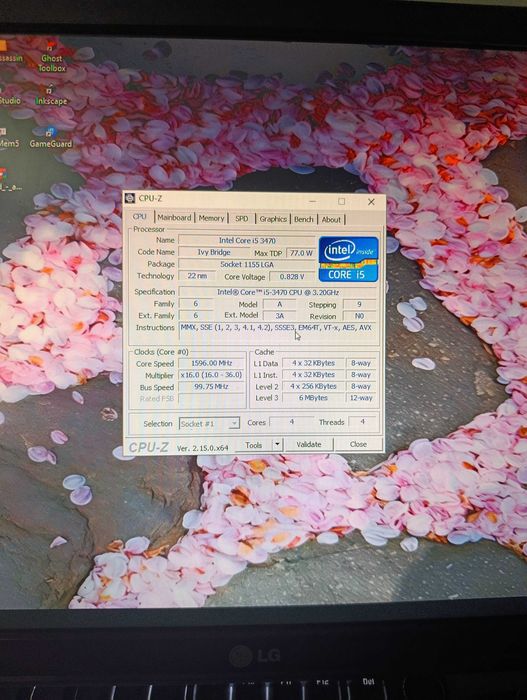Open the Assassin desktop shortcut
527x700 pixels.
(x=10, y=53)
